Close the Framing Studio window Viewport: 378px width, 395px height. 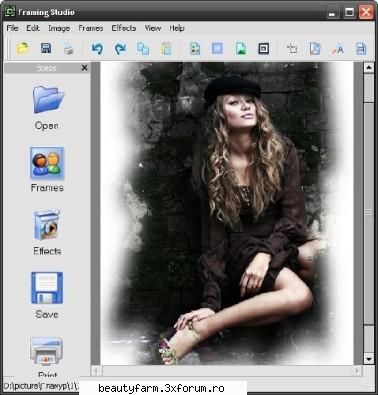tap(366, 13)
